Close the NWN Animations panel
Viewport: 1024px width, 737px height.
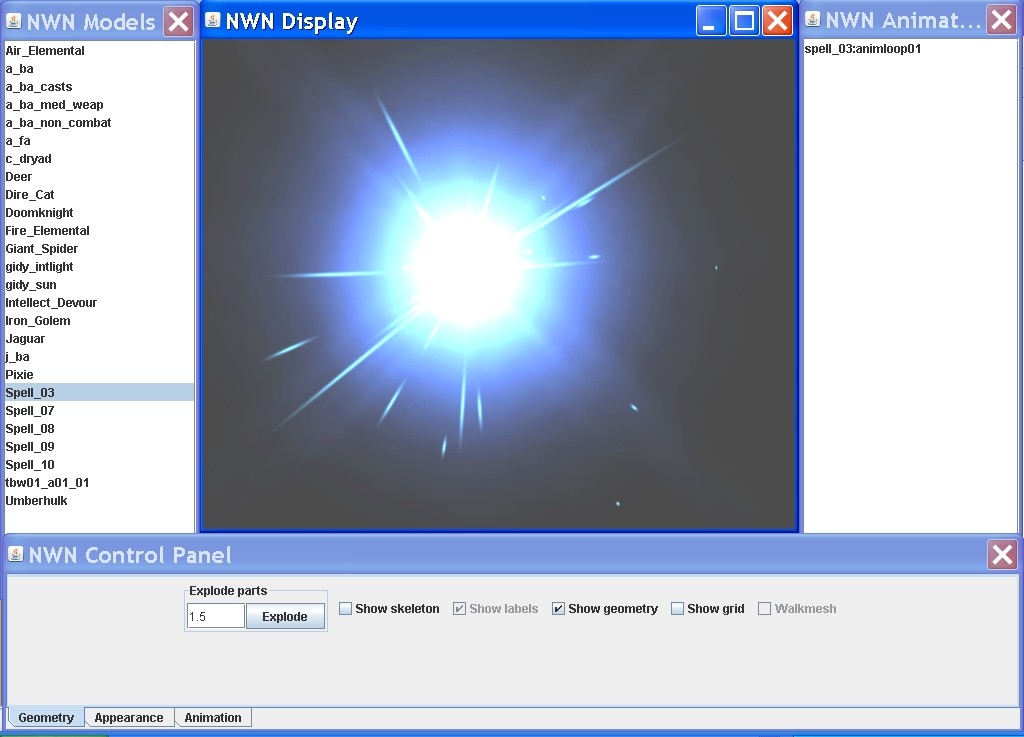1001,20
